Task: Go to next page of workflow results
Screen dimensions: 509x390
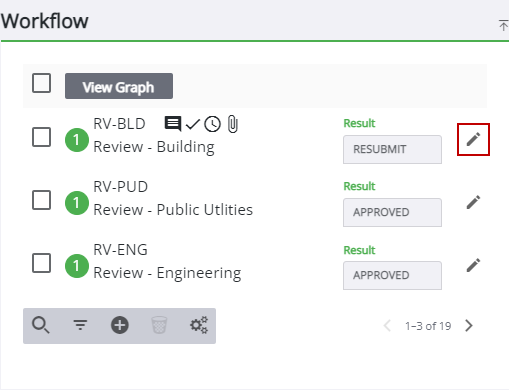Action: [469, 326]
